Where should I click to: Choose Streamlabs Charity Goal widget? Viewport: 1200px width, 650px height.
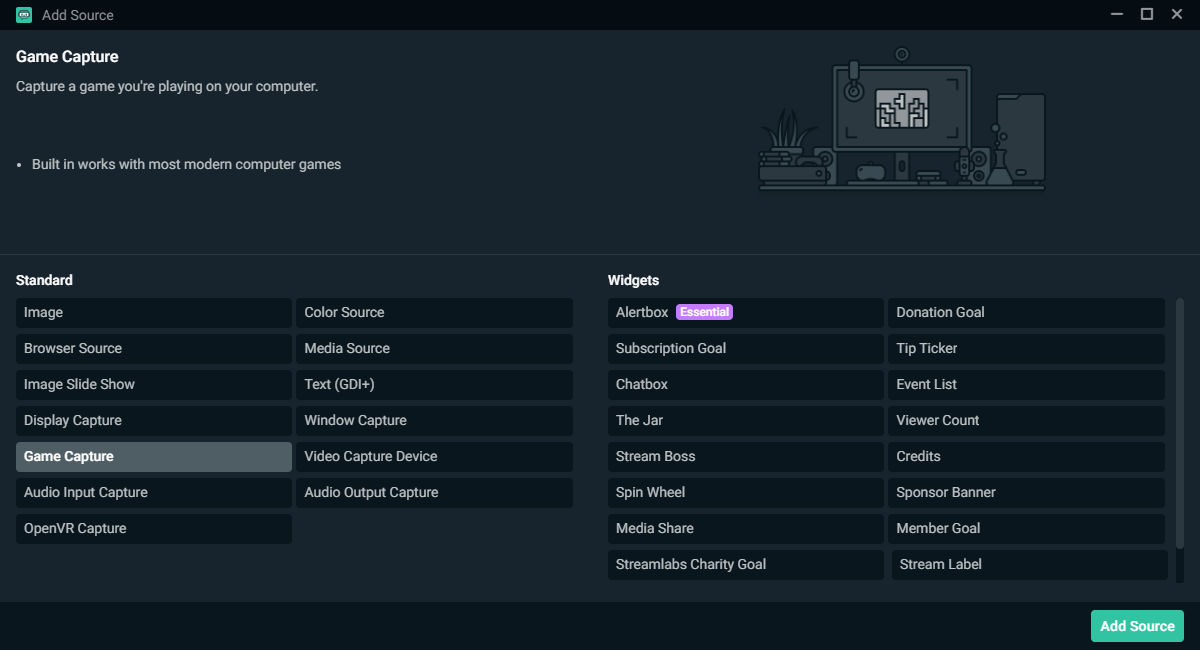point(746,565)
